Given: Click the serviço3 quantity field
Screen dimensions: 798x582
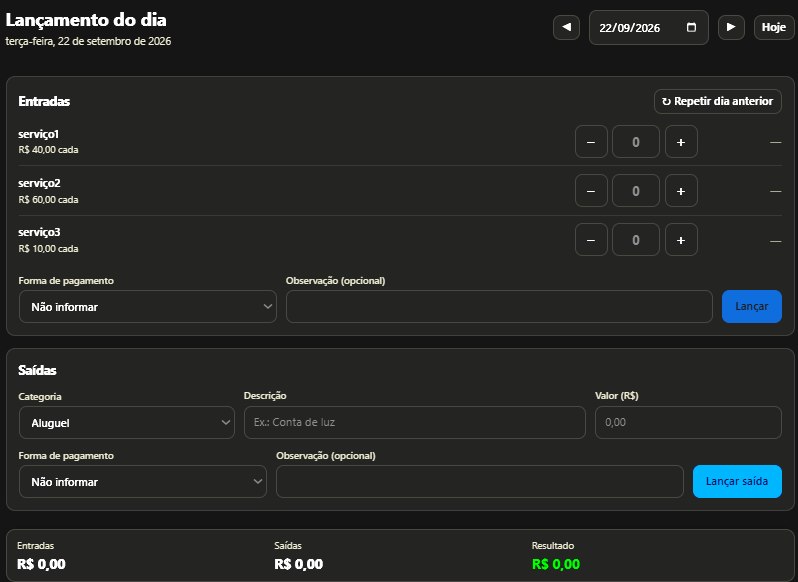Looking at the screenshot, I should click(x=636, y=240).
